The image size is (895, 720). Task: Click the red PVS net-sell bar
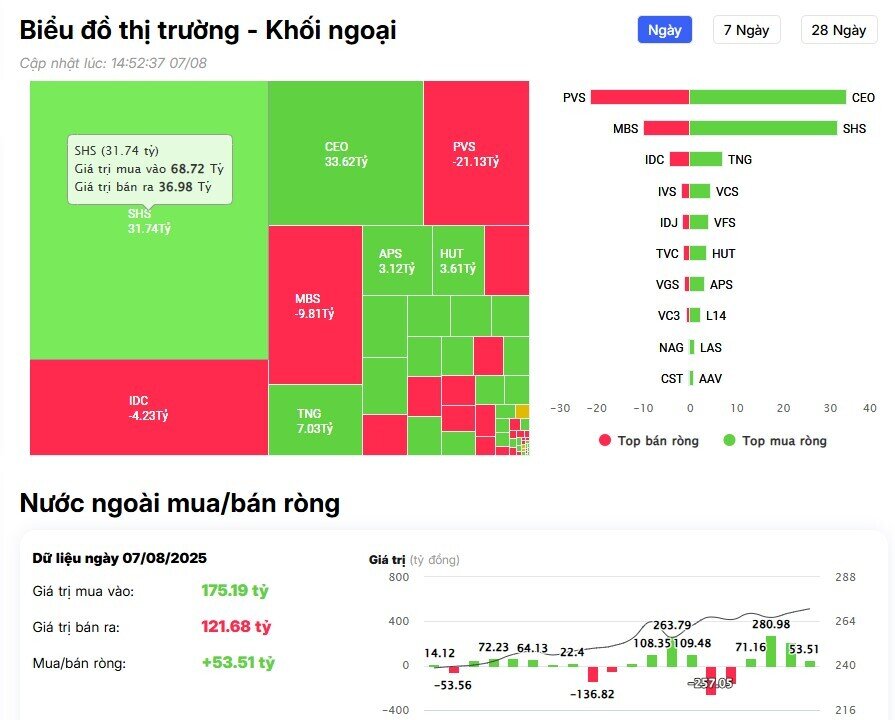pyautogui.click(x=639, y=97)
